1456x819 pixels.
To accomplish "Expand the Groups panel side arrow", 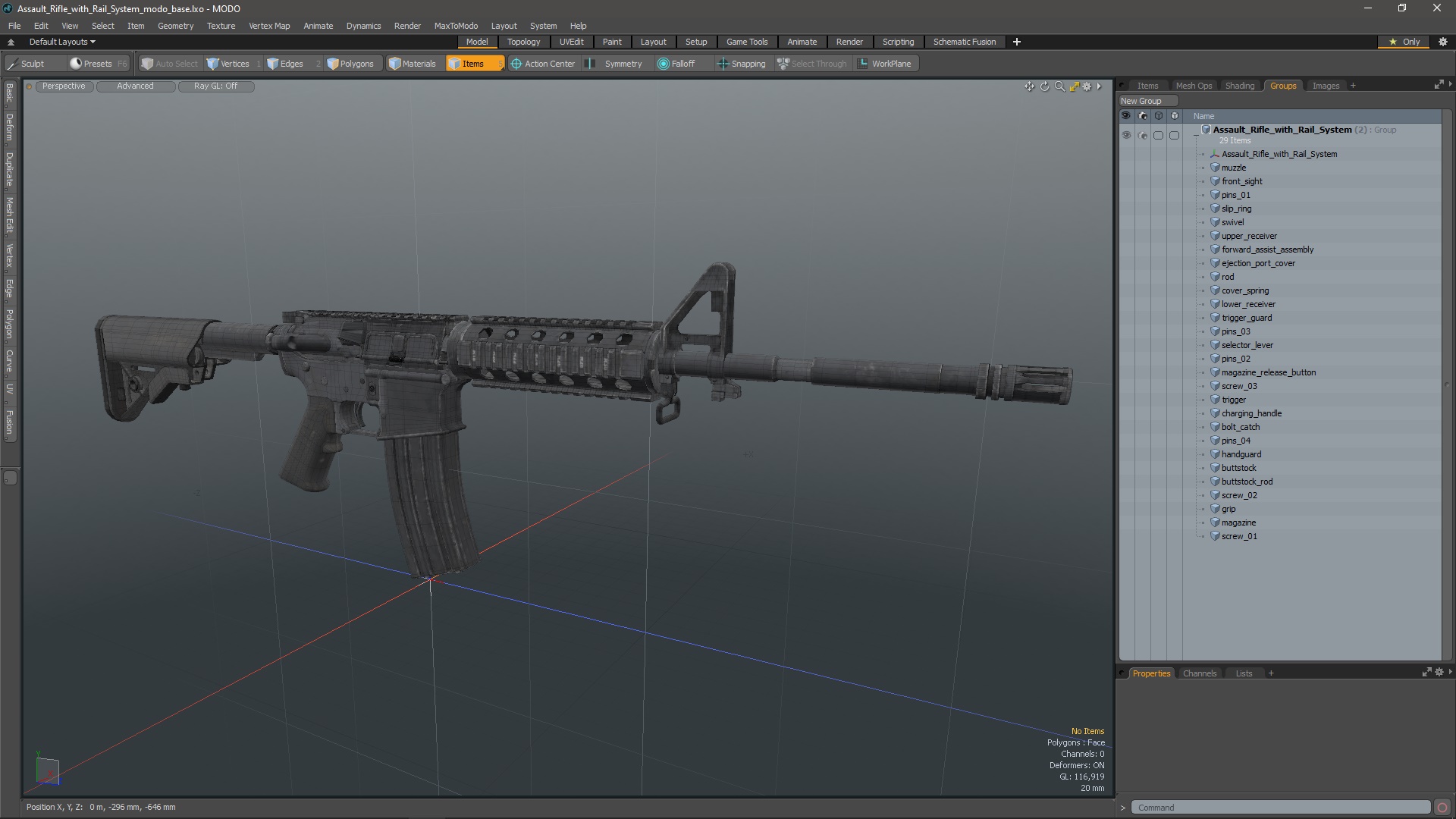I will [1450, 84].
